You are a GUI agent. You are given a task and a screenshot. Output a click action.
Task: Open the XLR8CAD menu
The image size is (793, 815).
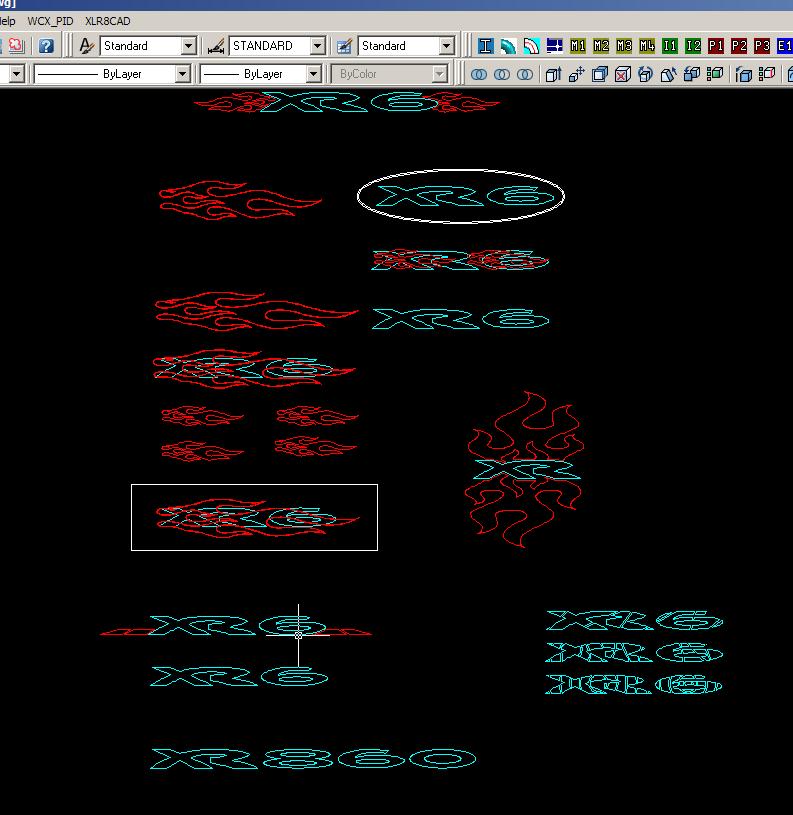click(x=108, y=20)
